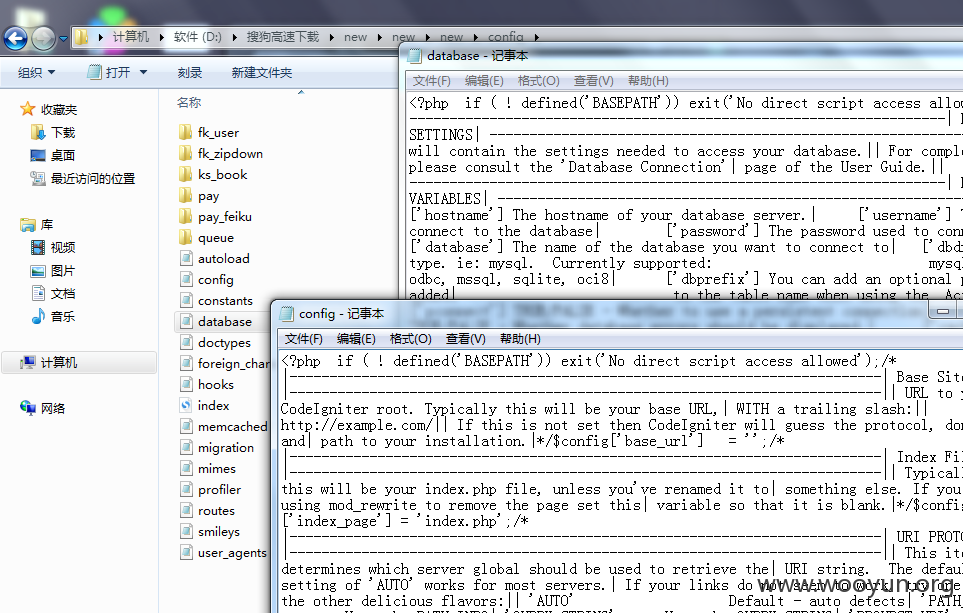Viewport: 963px width, 613px height.
Task: Select the autoload file icon
Action: tap(186, 258)
